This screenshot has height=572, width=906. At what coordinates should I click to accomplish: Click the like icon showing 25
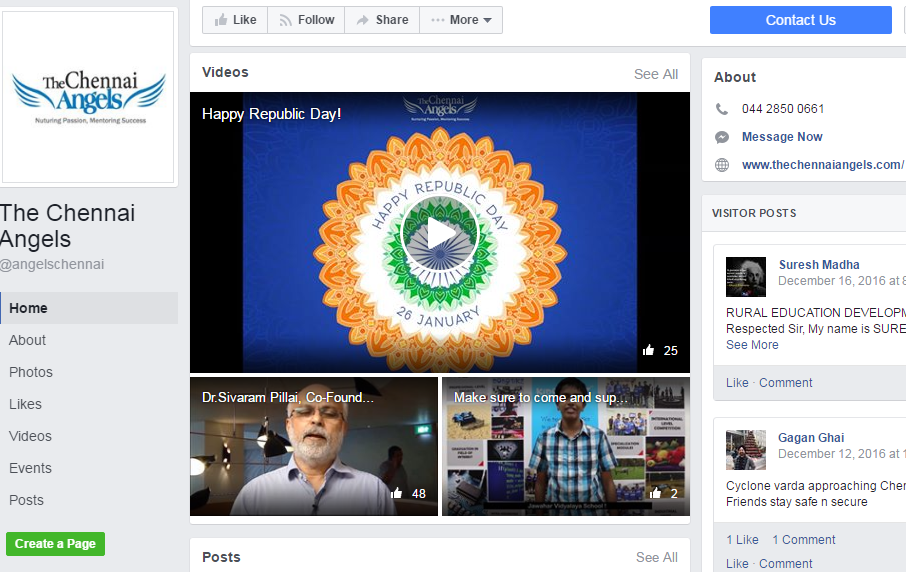(x=648, y=350)
